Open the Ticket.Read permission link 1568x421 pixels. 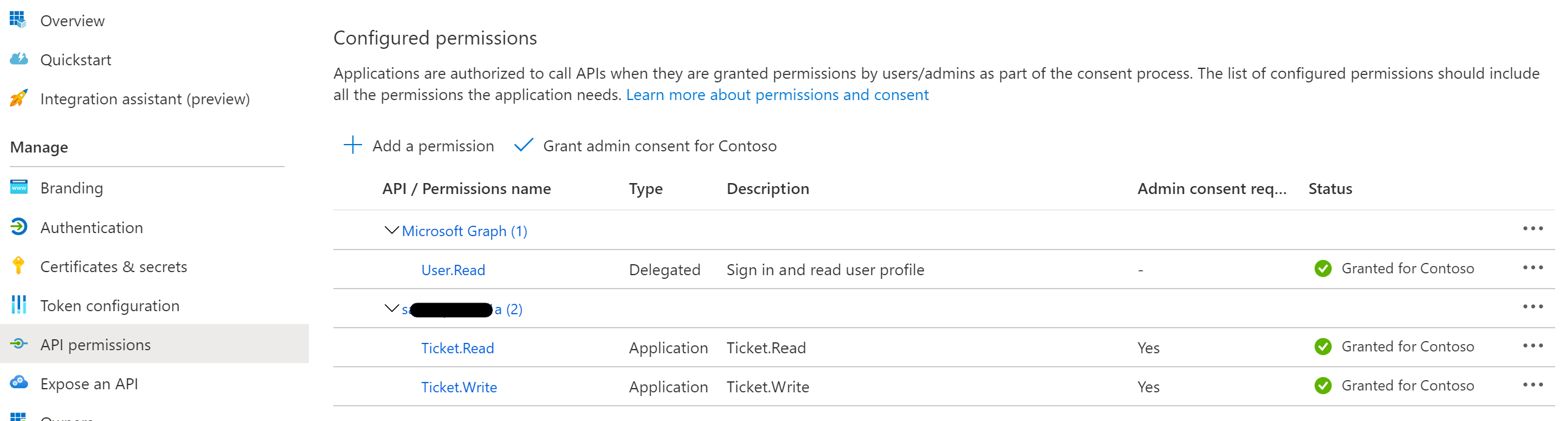(457, 348)
